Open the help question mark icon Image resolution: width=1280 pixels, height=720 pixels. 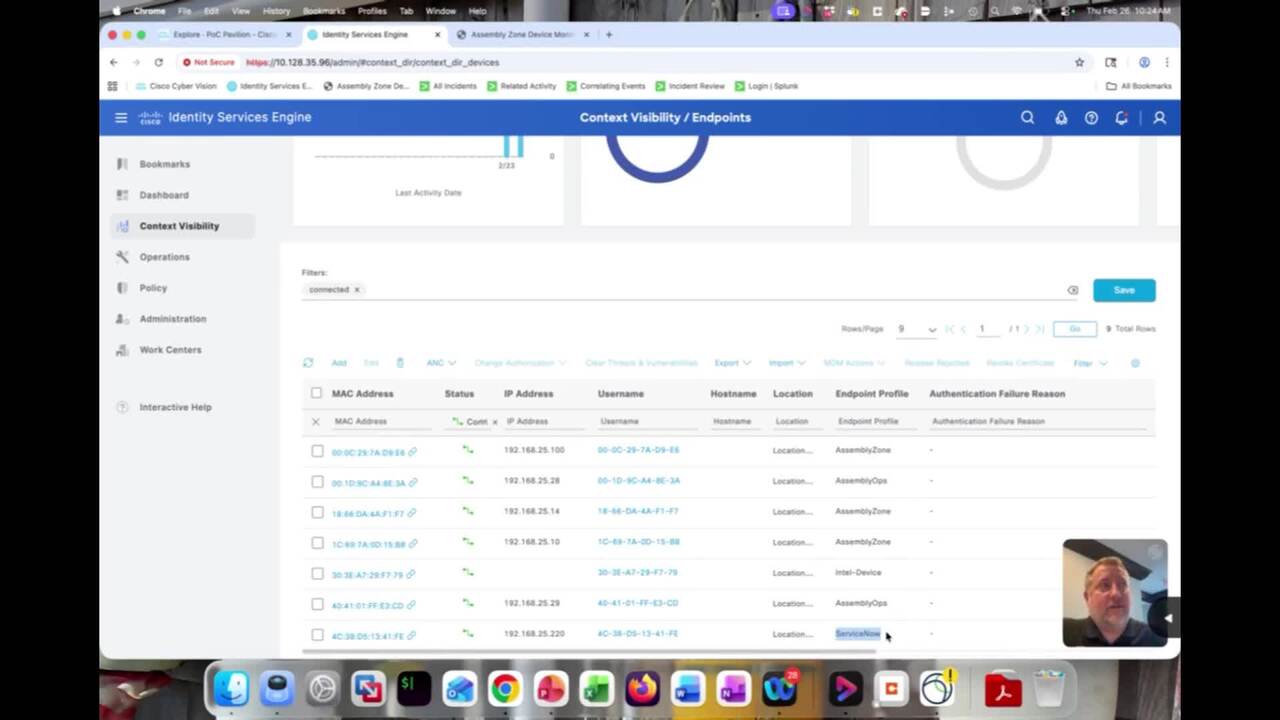click(1091, 118)
